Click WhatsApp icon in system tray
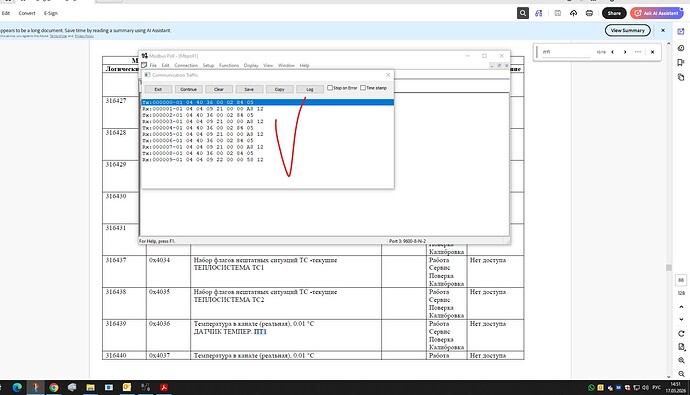The width and height of the screenshot is (690, 395). (591, 388)
